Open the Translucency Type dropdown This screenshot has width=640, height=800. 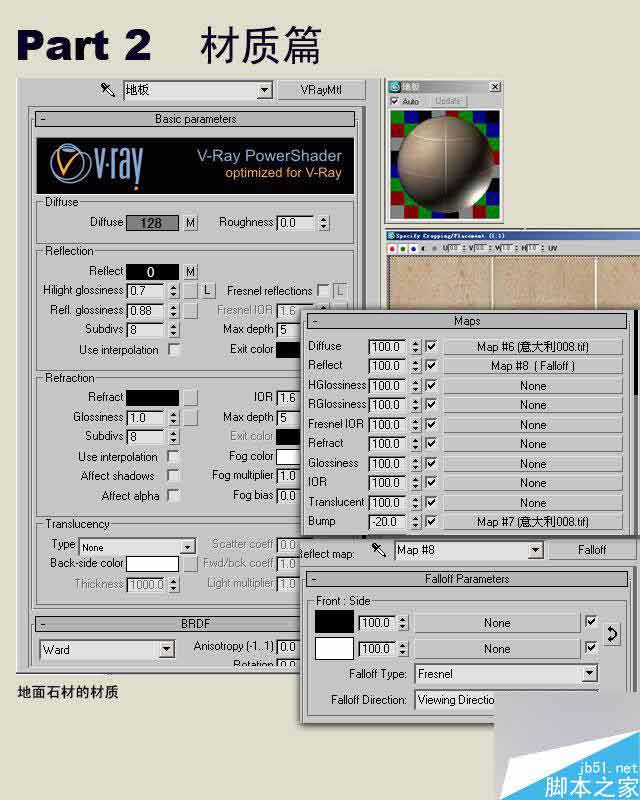pyautogui.click(x=188, y=547)
